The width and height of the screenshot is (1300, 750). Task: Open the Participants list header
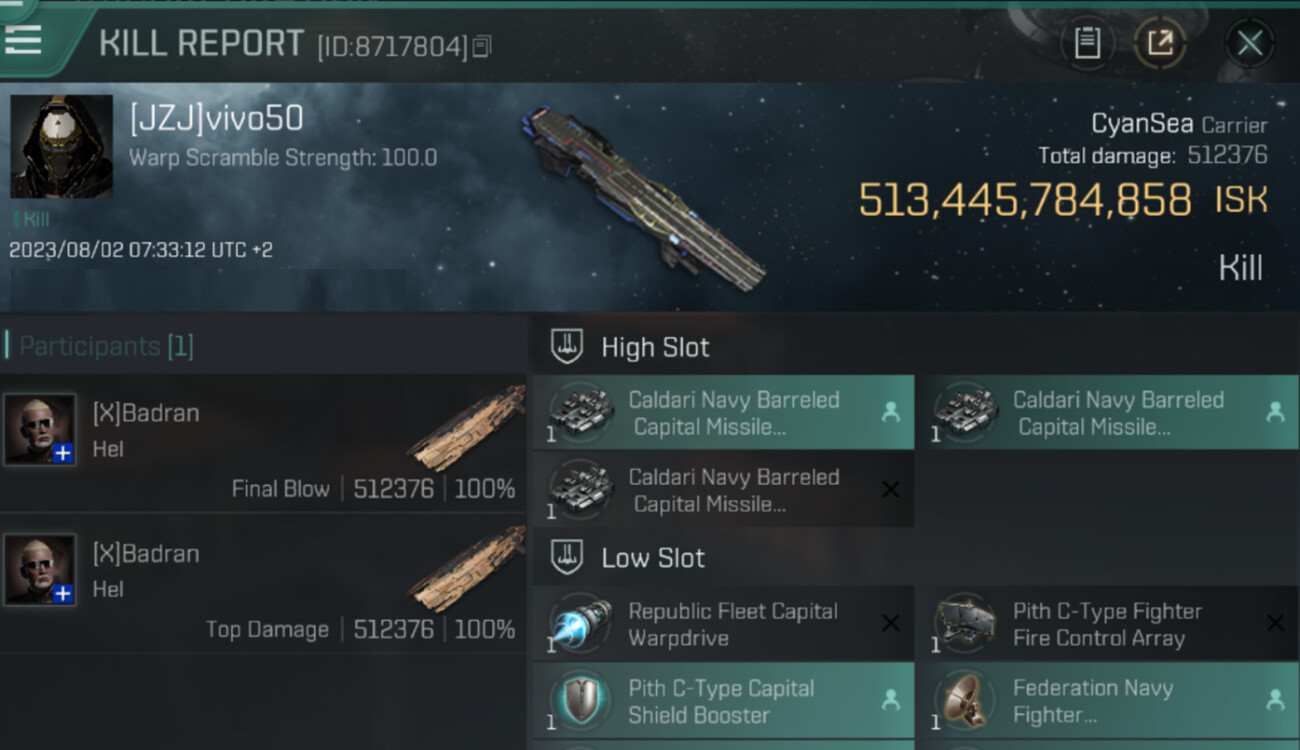[106, 346]
